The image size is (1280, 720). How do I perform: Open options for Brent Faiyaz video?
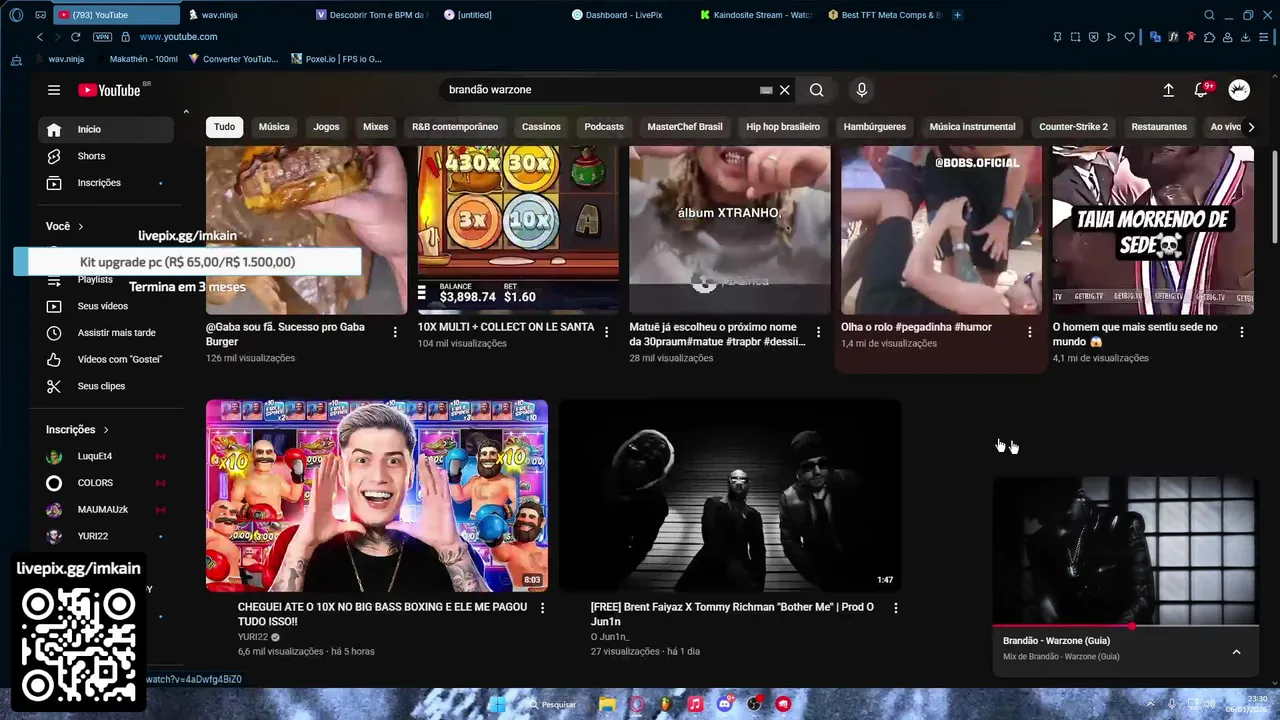(896, 608)
